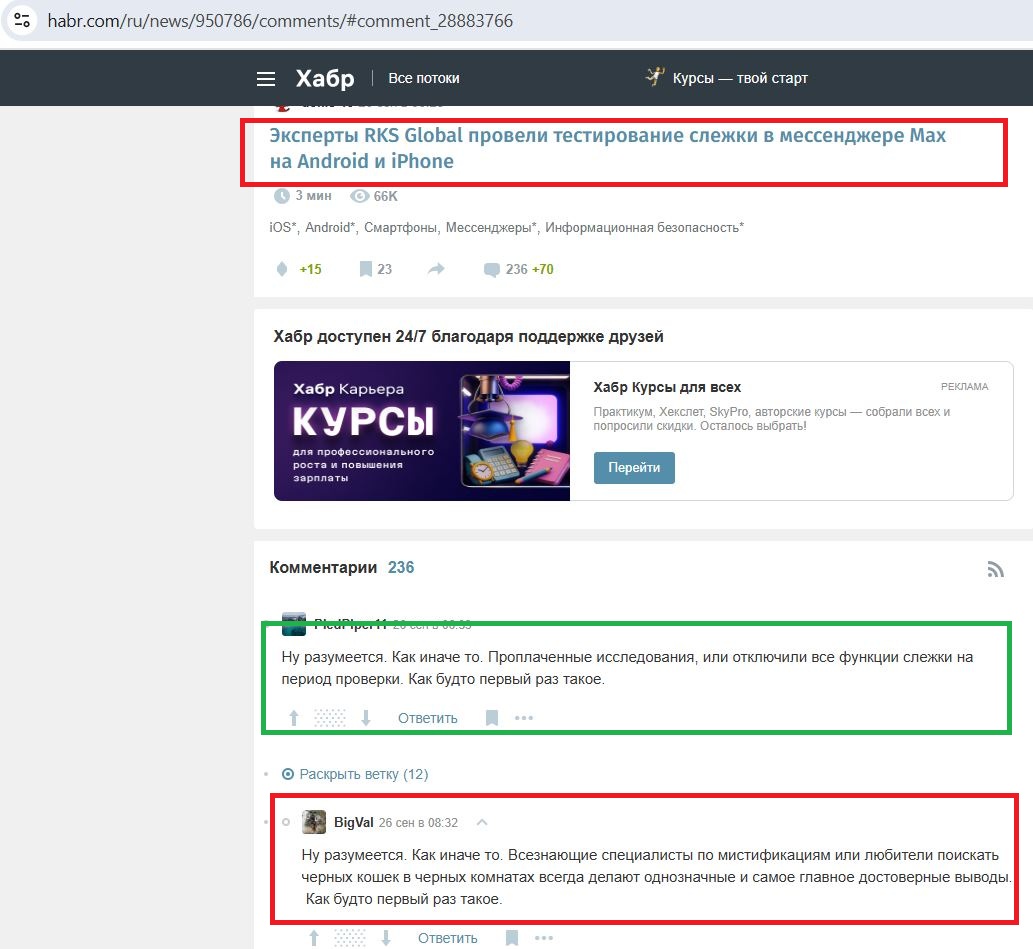Bookmark the first comment by PiedPiper
Screen dimensions: 1033x949
coord(491,718)
